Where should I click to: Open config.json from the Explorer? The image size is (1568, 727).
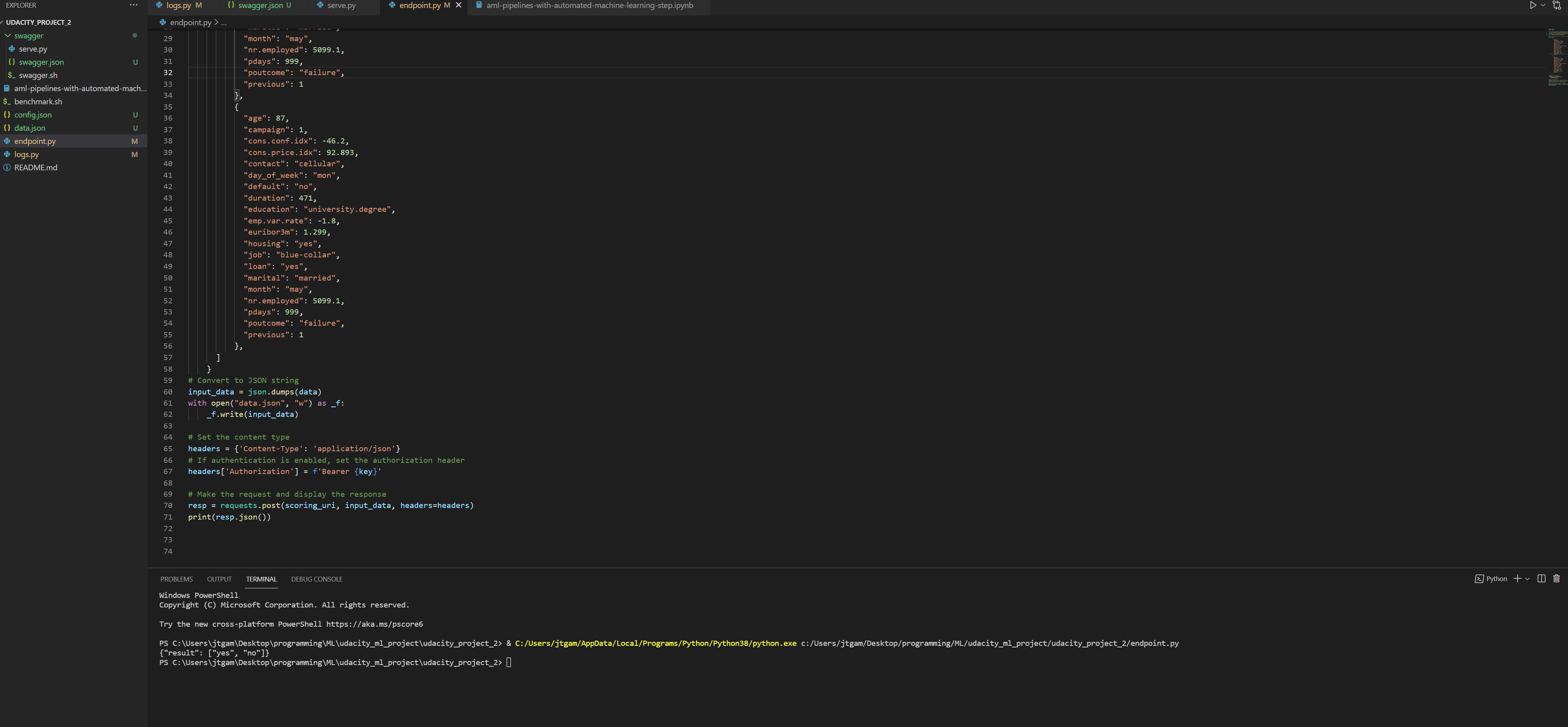(32, 114)
